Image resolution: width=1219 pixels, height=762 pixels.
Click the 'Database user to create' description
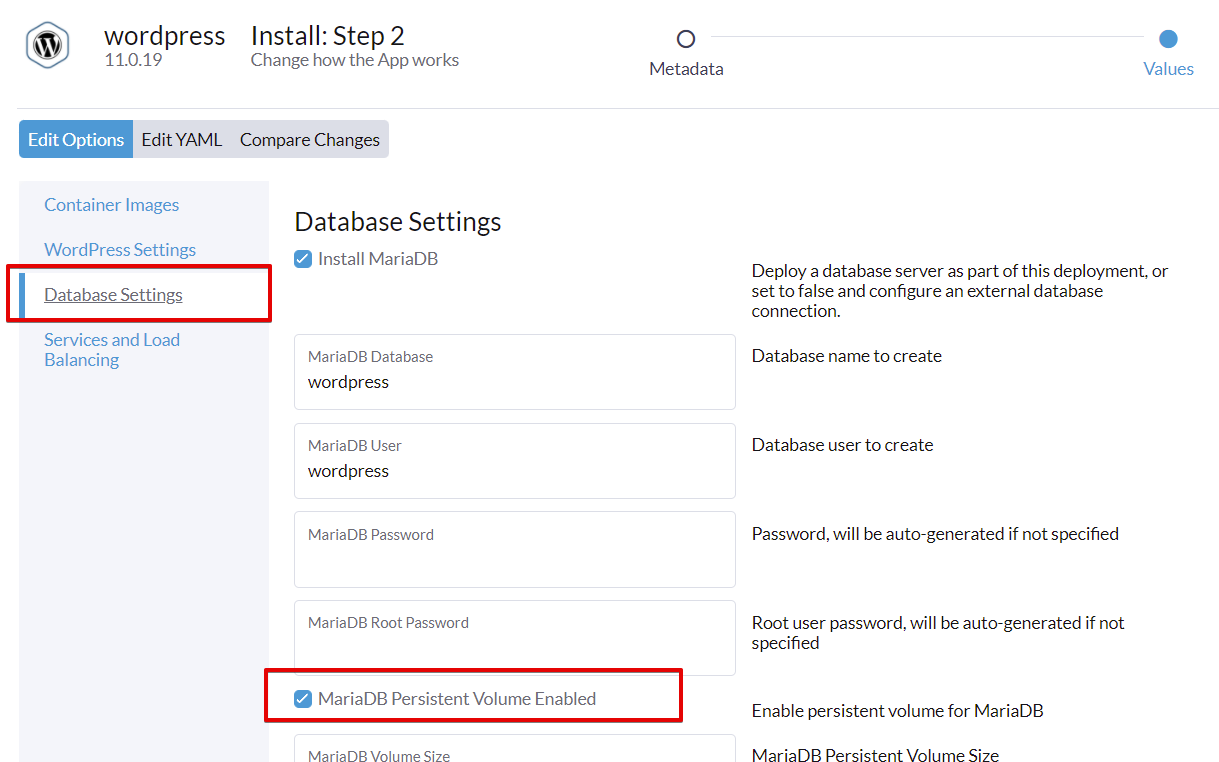click(x=842, y=445)
